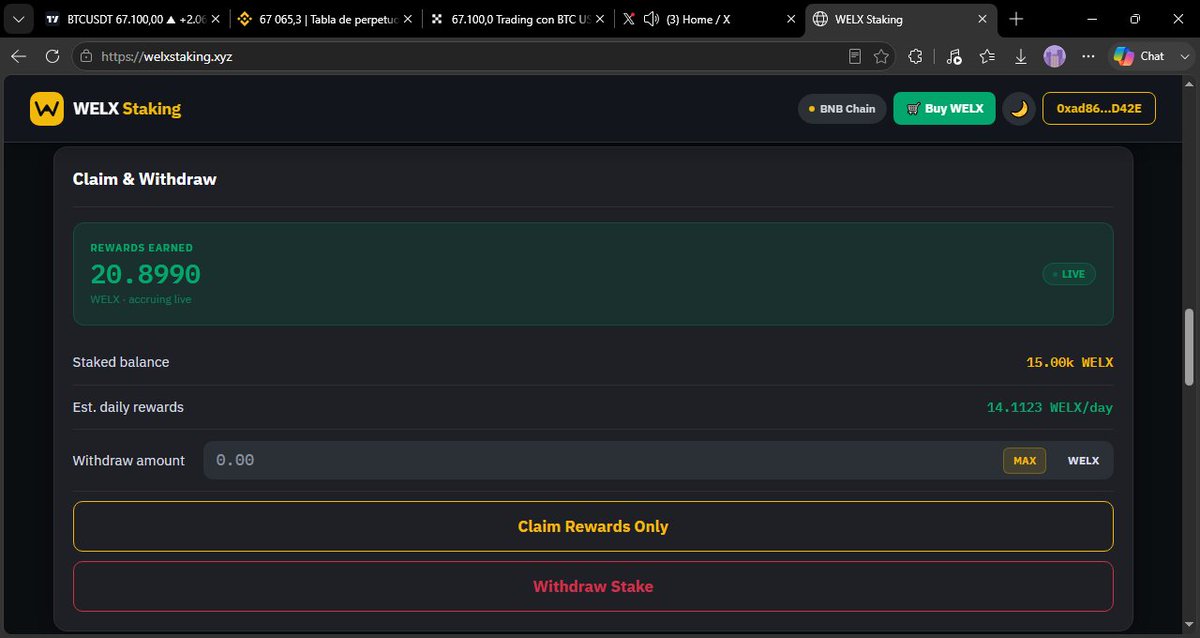1200x638 pixels.
Task: Click the LIVE status badge
Action: [x=1069, y=274]
